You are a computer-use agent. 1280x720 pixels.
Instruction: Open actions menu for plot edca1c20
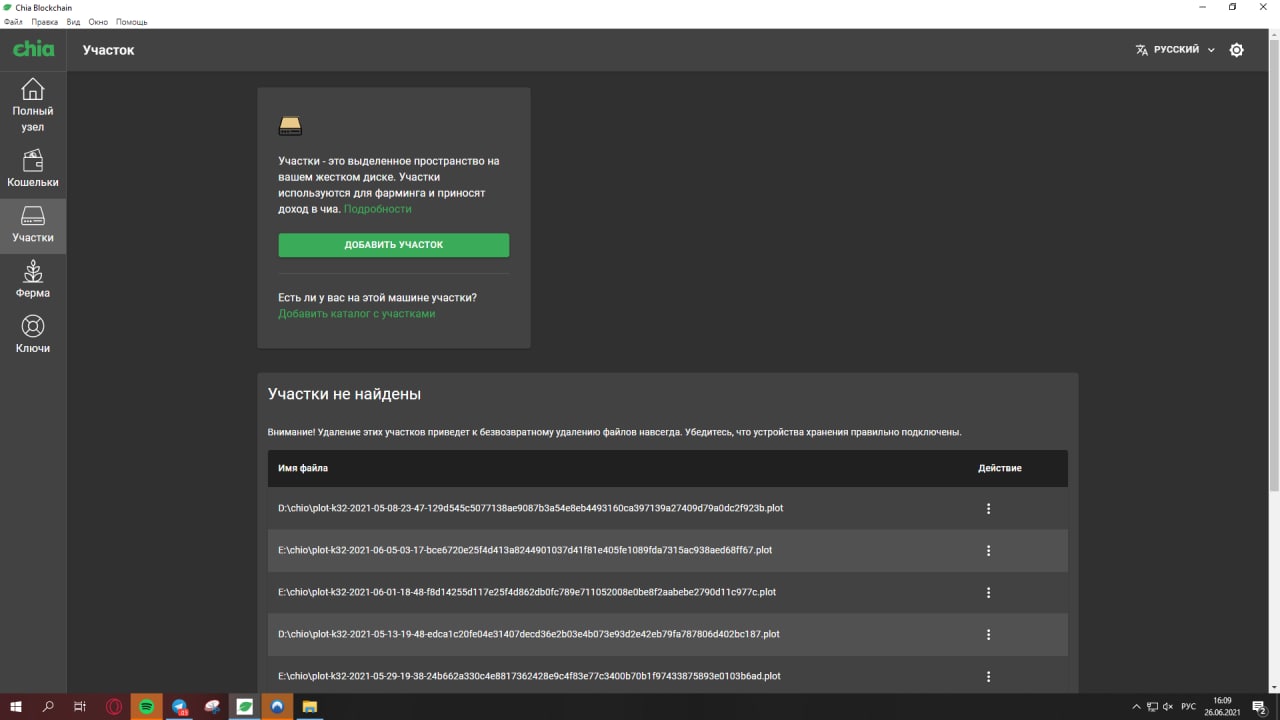pos(988,634)
